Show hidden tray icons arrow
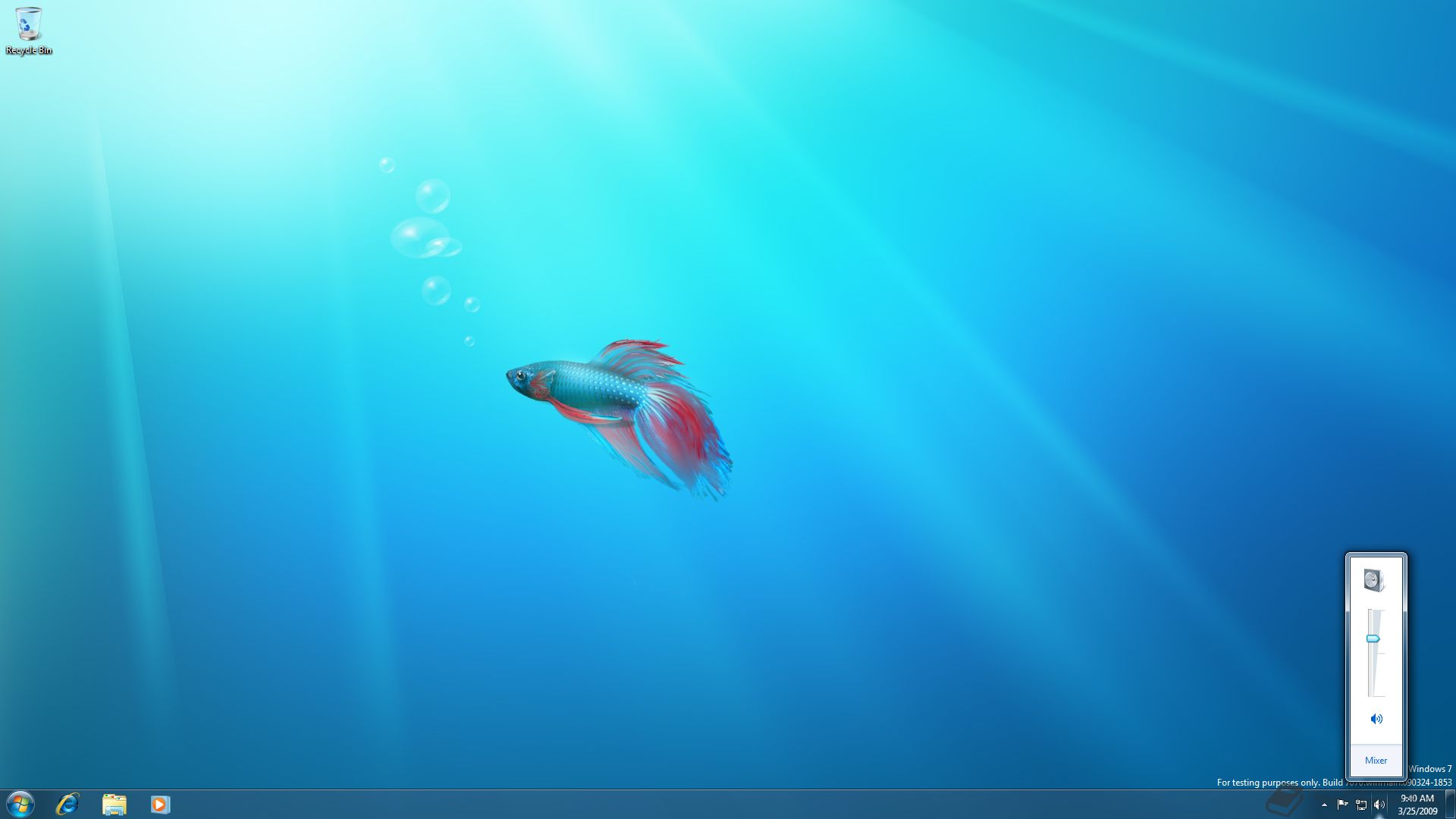The image size is (1456, 819). click(x=1324, y=805)
